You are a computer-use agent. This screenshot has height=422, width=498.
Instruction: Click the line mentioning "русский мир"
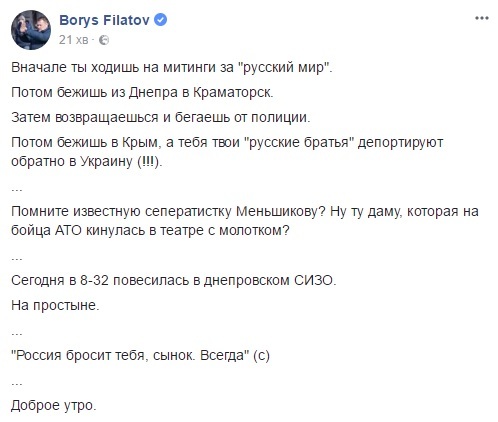[172, 68]
